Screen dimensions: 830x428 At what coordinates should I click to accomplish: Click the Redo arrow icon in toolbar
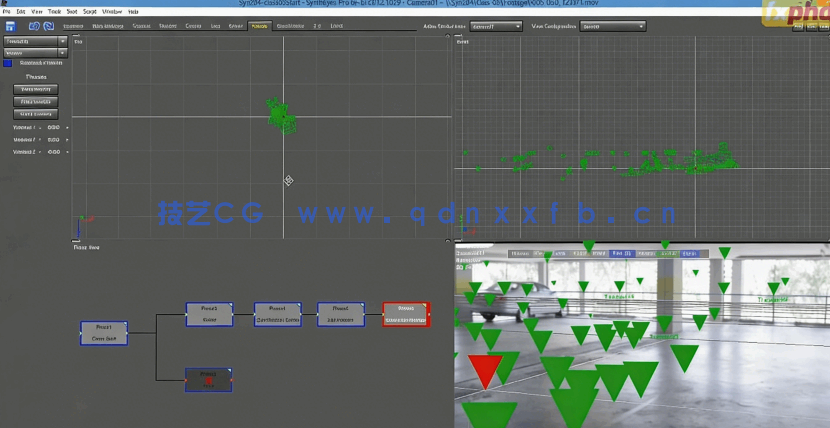tap(48, 25)
